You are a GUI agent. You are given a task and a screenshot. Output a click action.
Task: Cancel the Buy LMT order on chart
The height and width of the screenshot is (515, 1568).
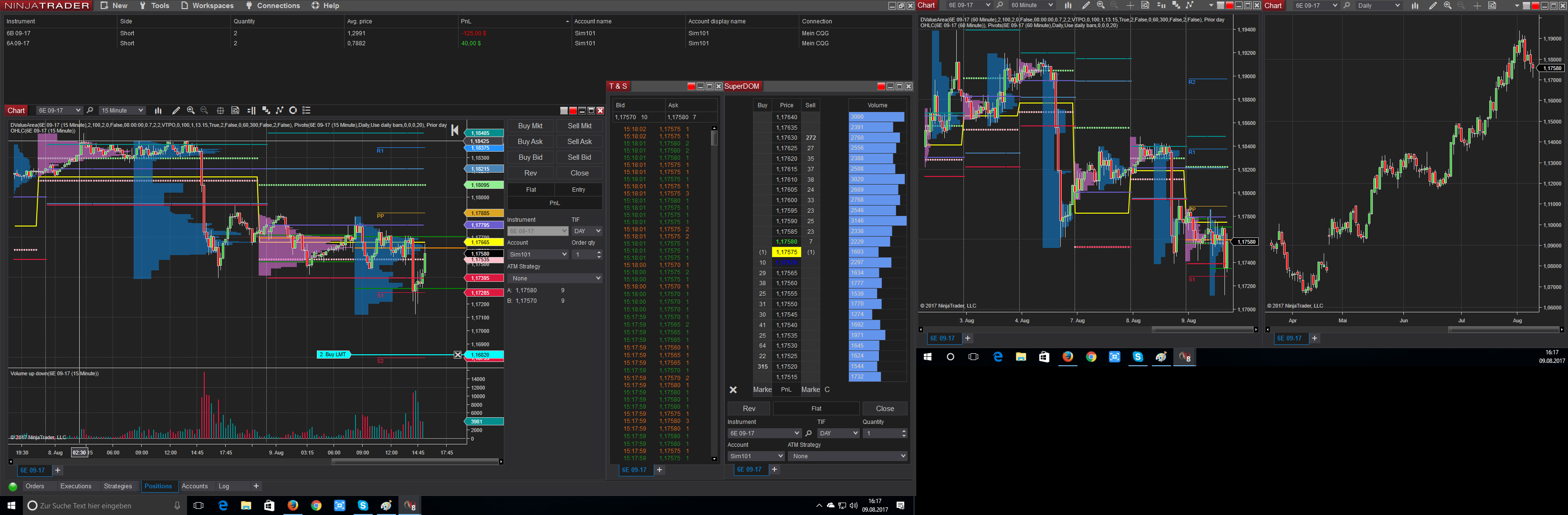[x=458, y=355]
